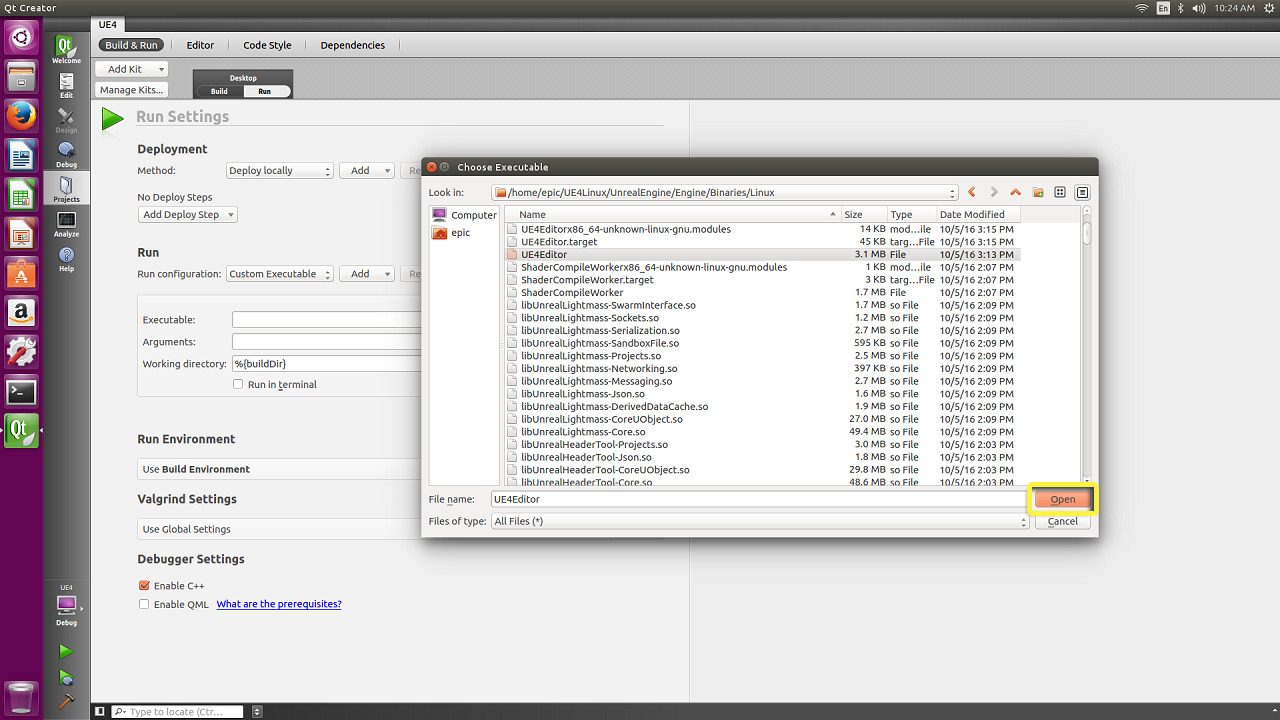Switch file dialog to list view
The image size is (1280, 720).
tap(1060, 192)
